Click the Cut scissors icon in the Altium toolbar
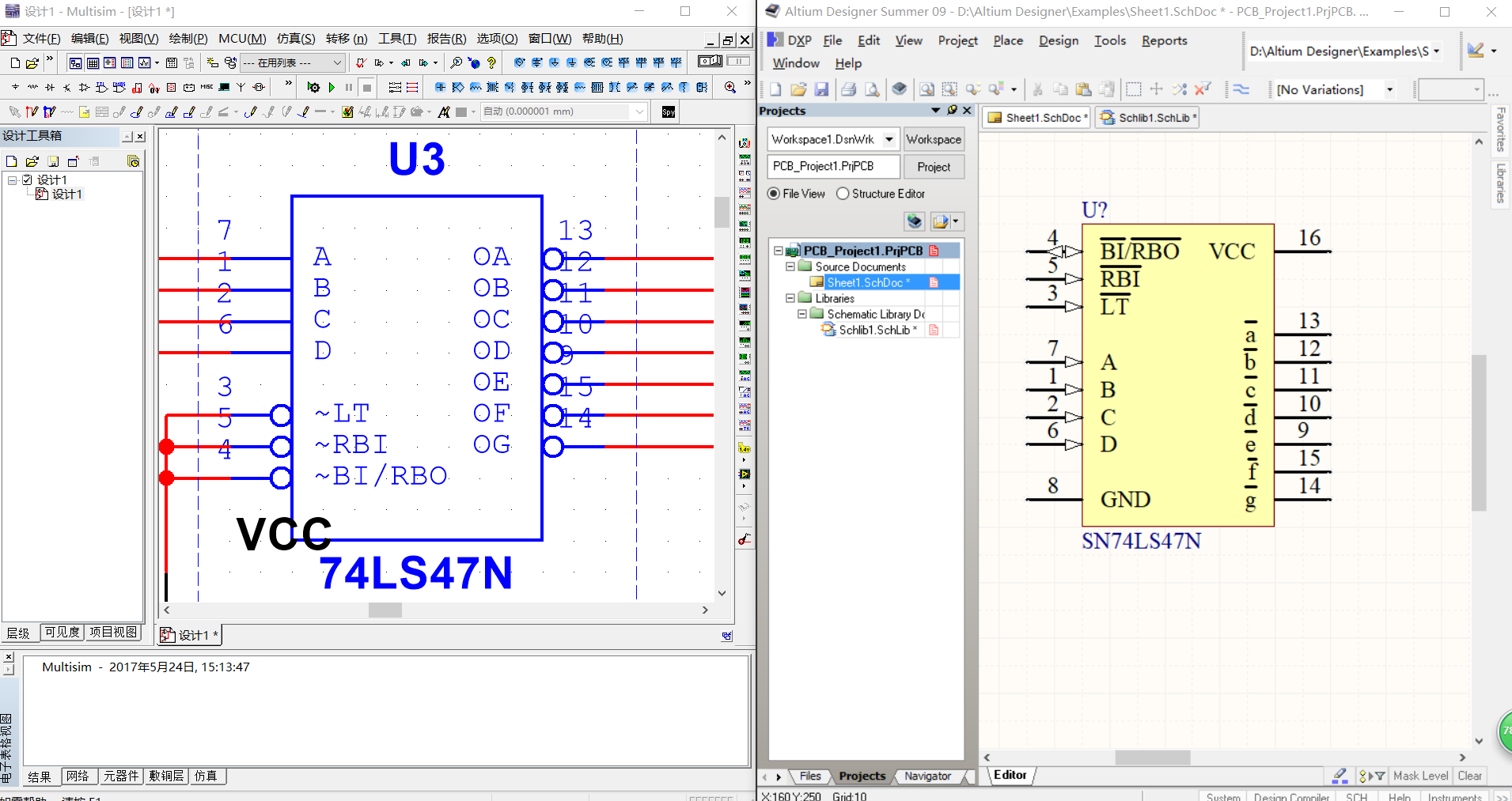 pos(1037,89)
